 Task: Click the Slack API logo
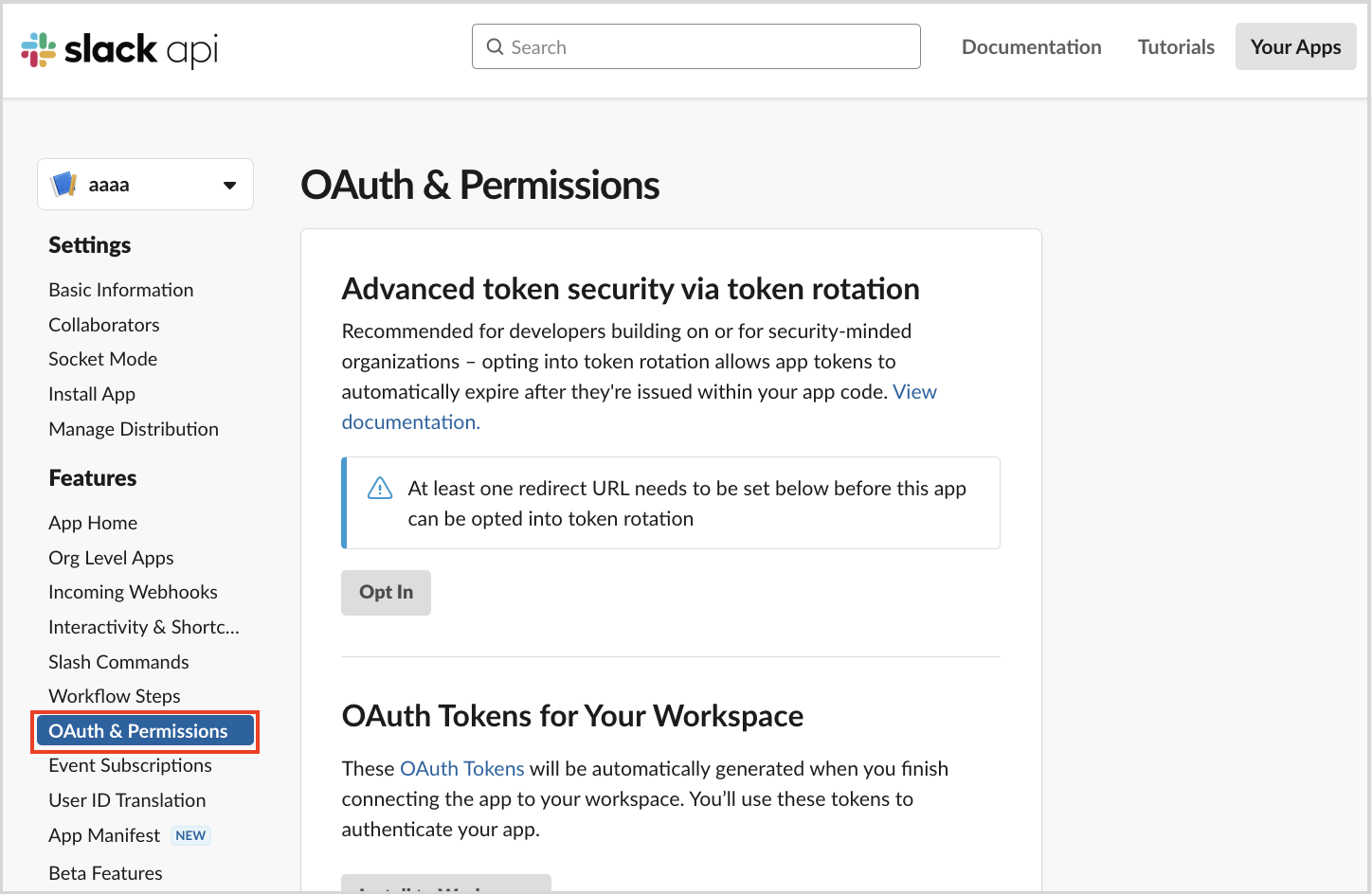118,47
